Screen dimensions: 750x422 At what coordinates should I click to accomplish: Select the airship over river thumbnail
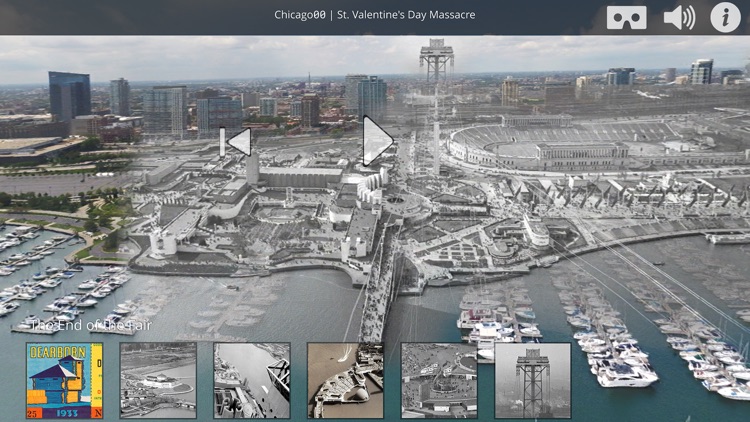click(252, 381)
